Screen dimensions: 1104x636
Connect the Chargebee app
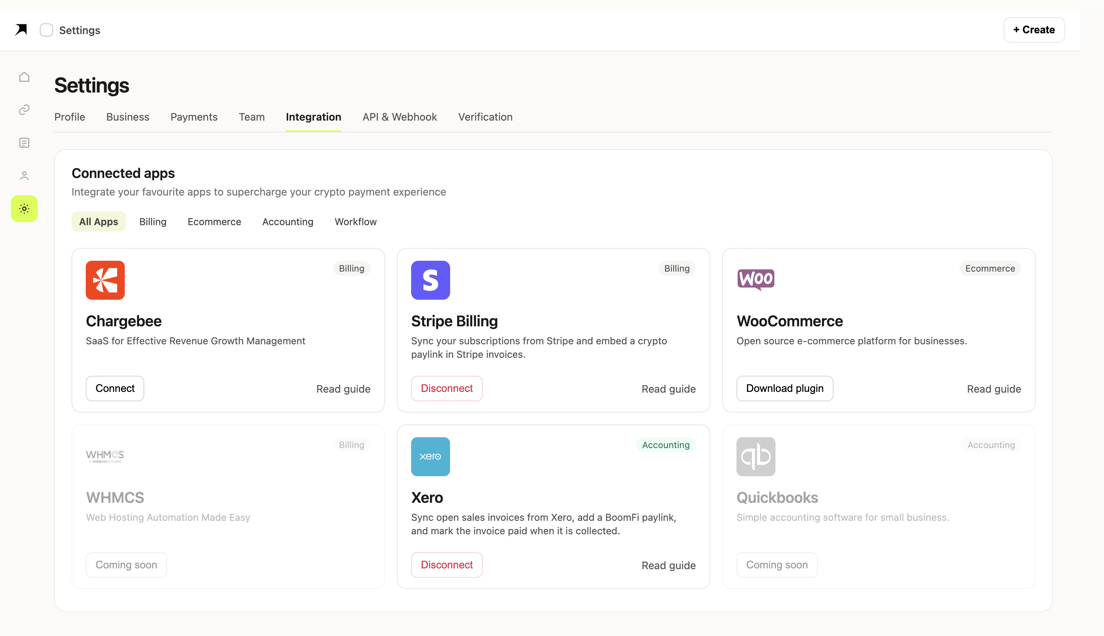[115, 388]
